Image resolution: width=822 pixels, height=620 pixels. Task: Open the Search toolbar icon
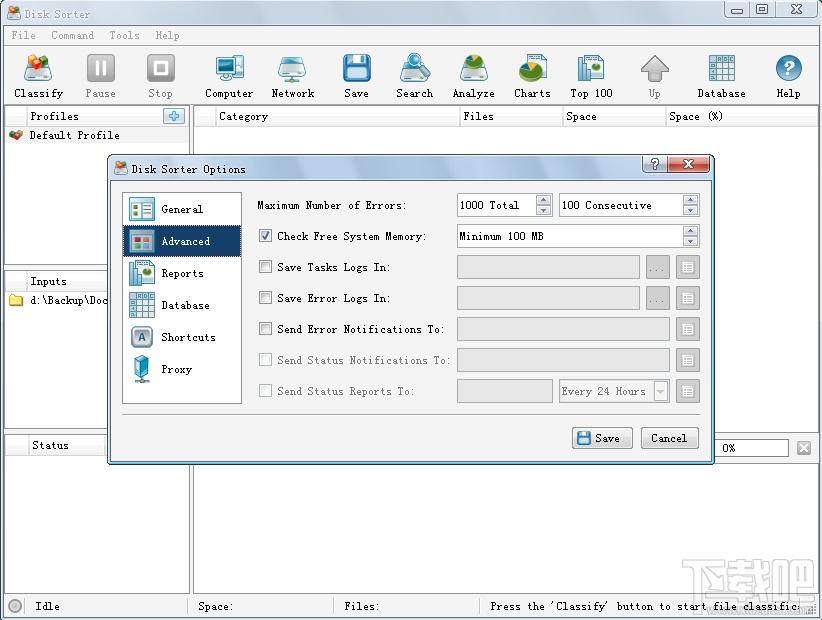pyautogui.click(x=415, y=77)
